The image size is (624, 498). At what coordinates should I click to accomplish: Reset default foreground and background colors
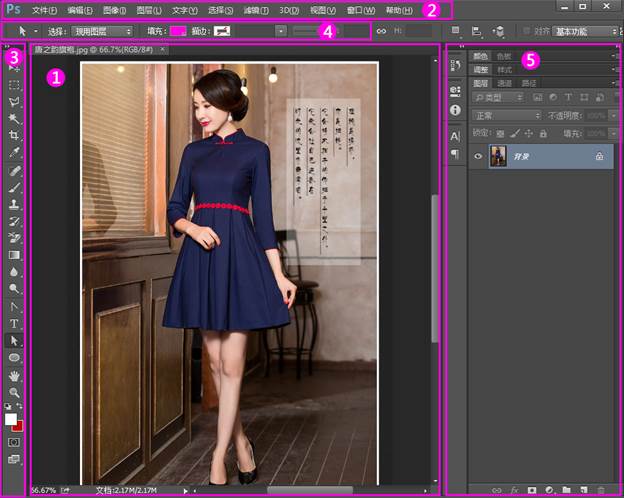coord(8,406)
